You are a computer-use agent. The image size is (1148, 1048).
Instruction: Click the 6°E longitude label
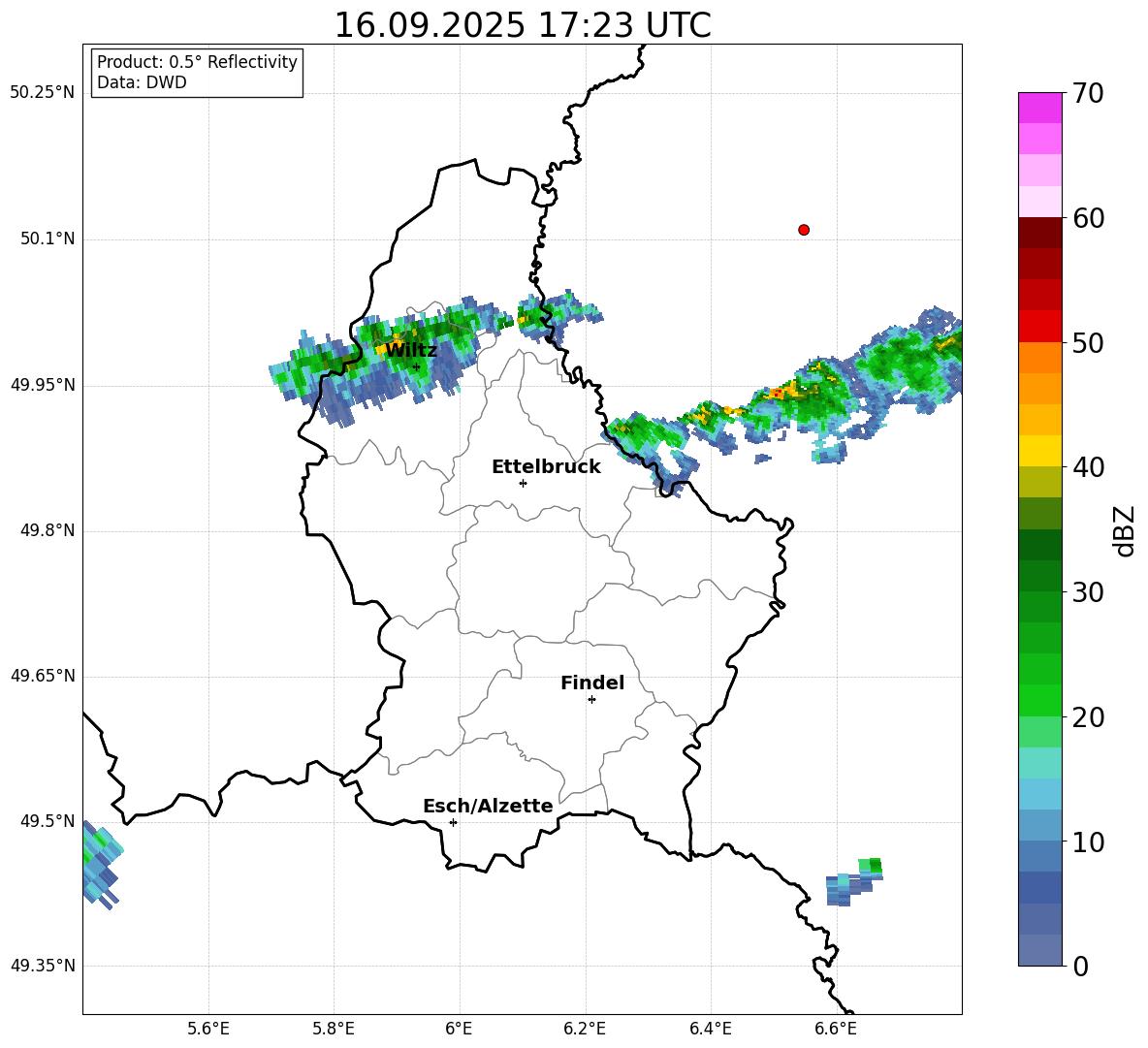(x=459, y=1029)
